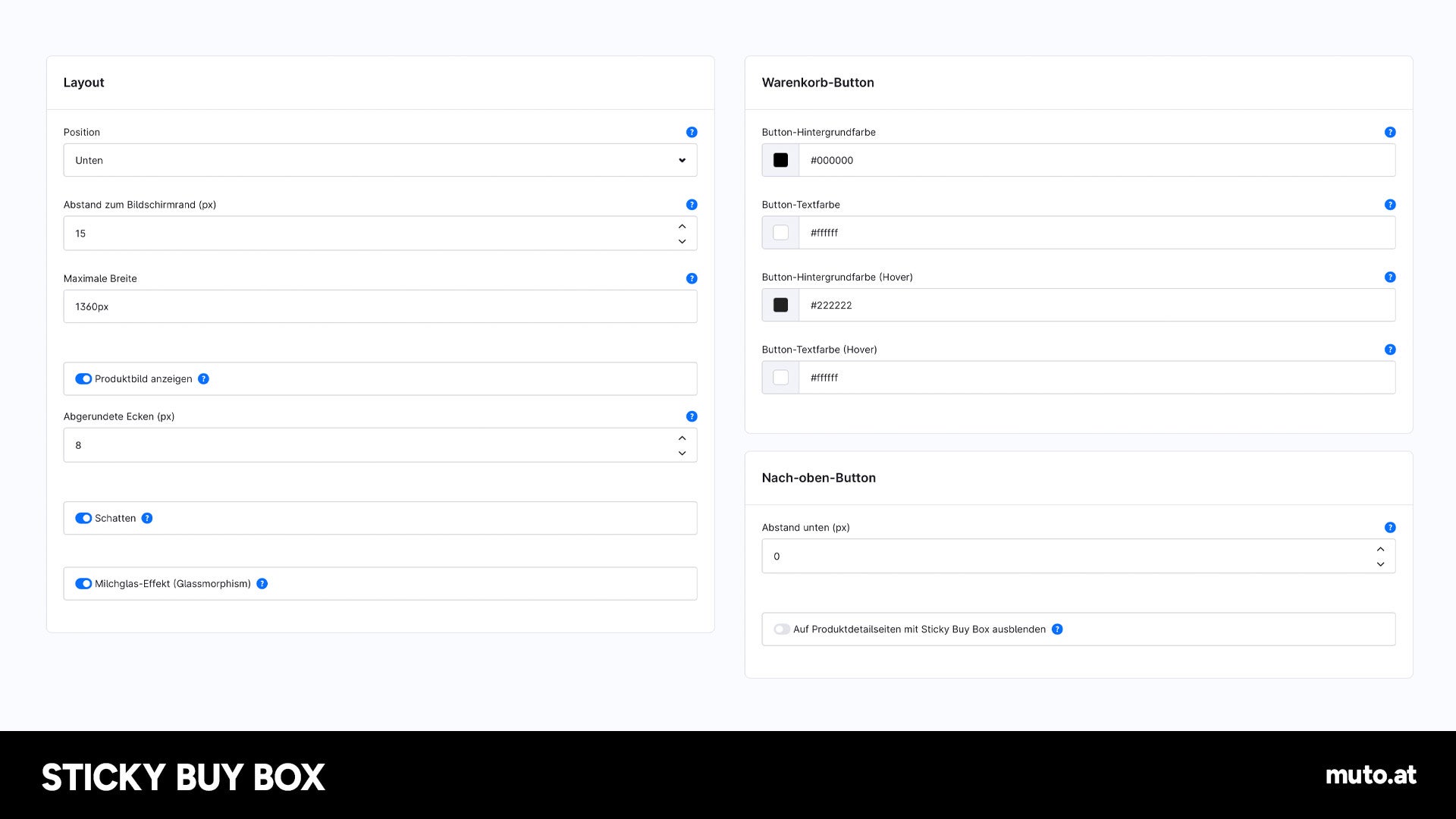This screenshot has width=1456, height=819.
Task: Open help for Position setting
Action: point(692,132)
